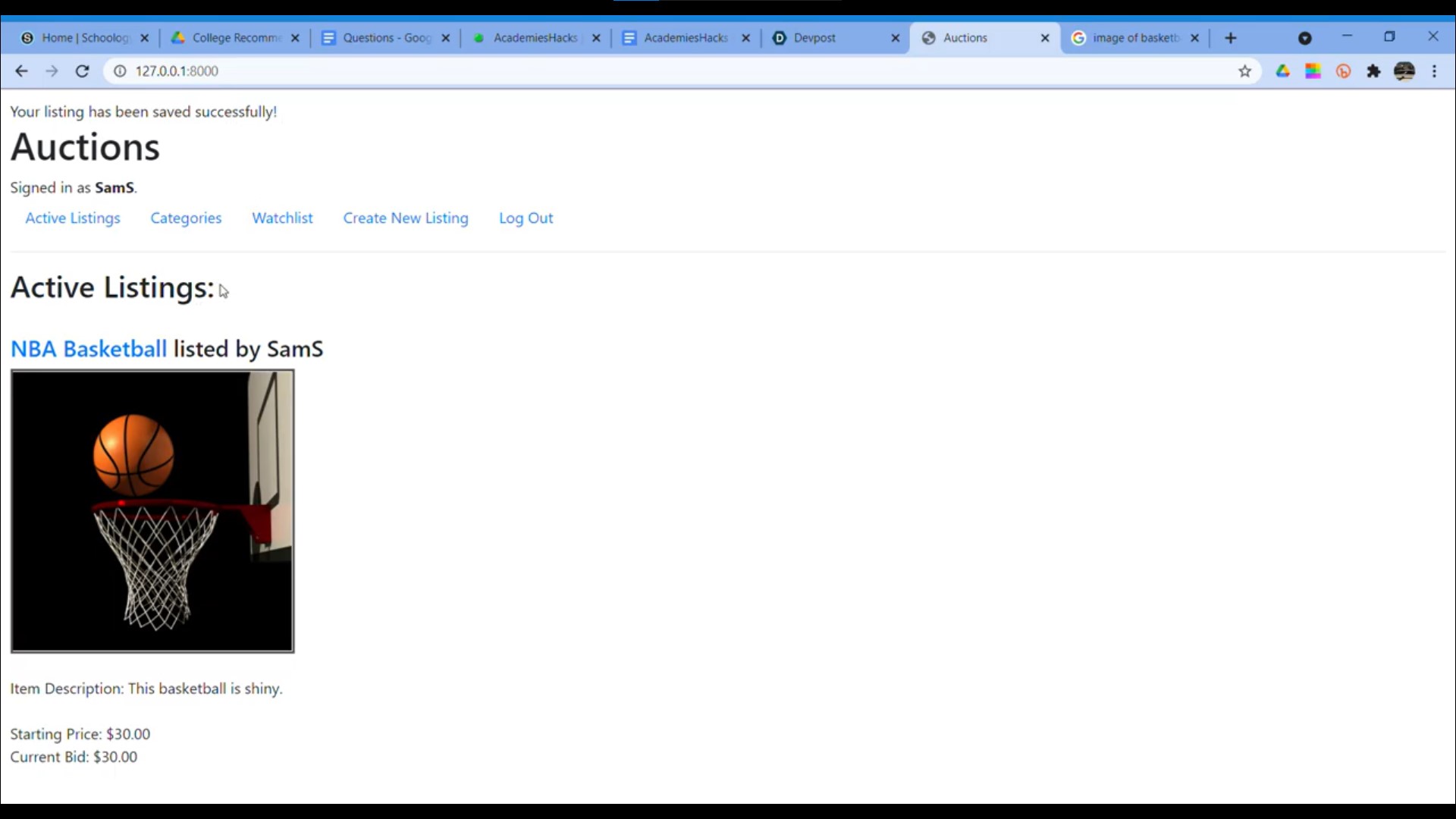Log Out of the SamS account

526,218
